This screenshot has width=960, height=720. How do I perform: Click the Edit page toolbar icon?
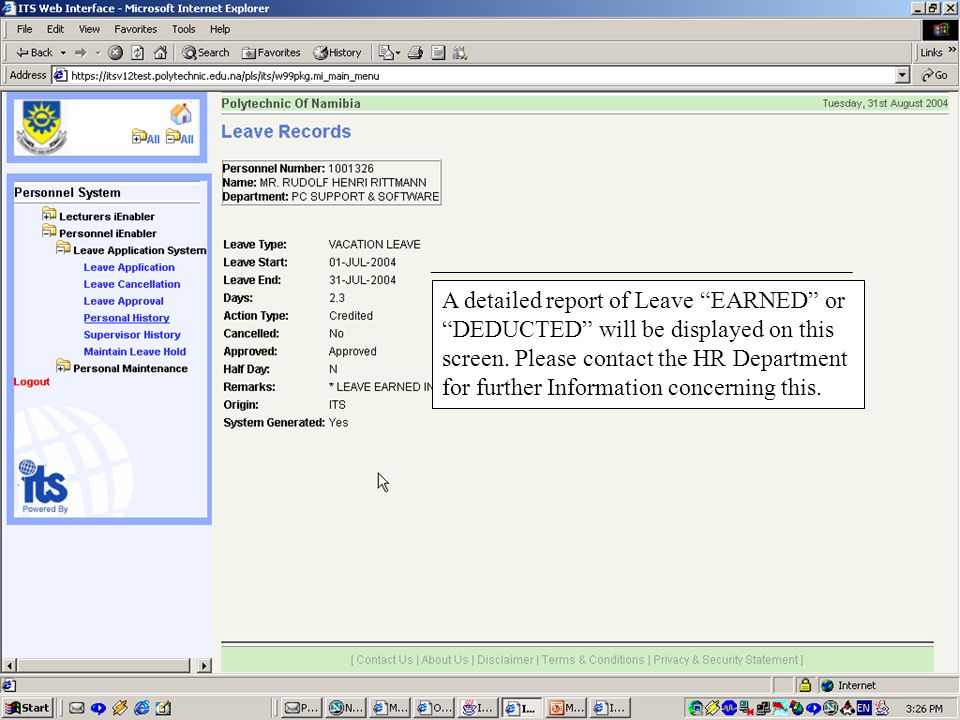click(x=438, y=53)
